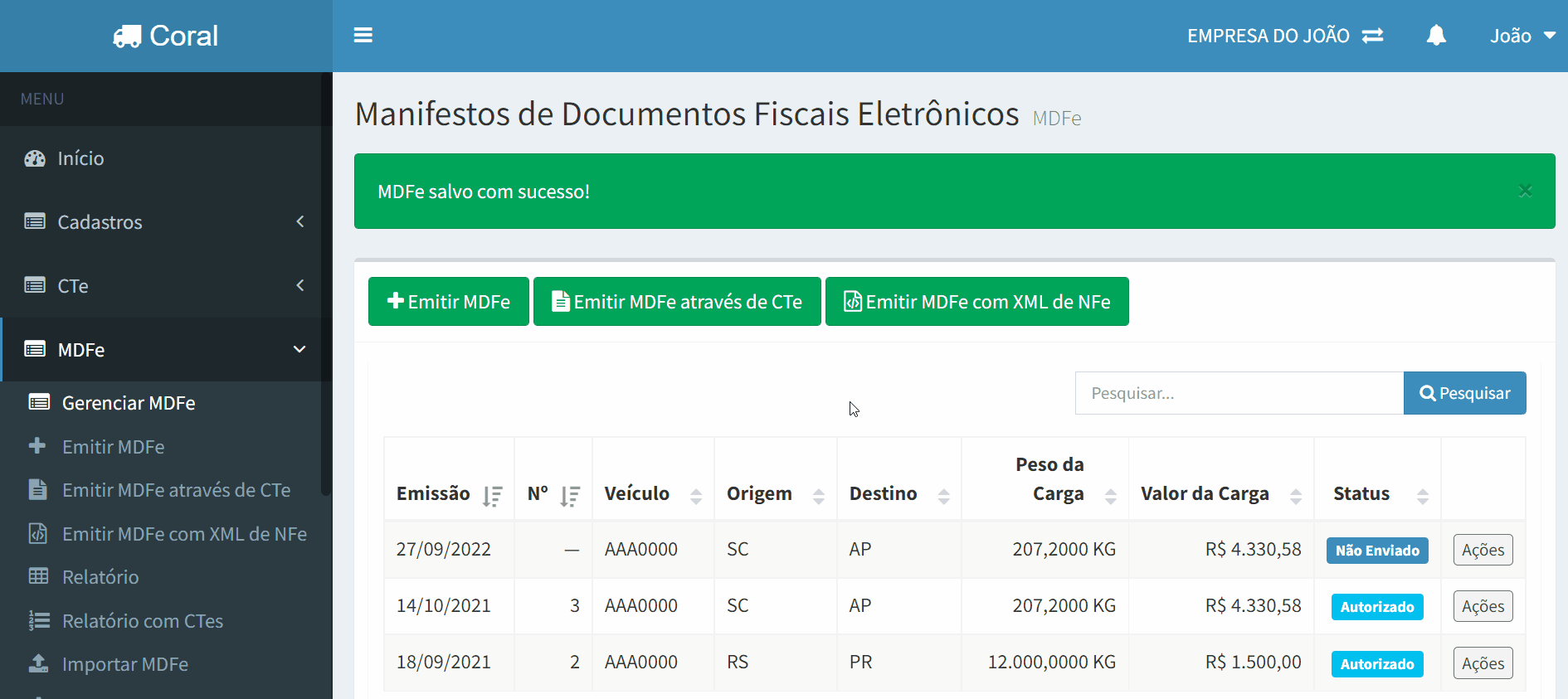
Task: Open Início in the sidebar
Action: (x=80, y=158)
